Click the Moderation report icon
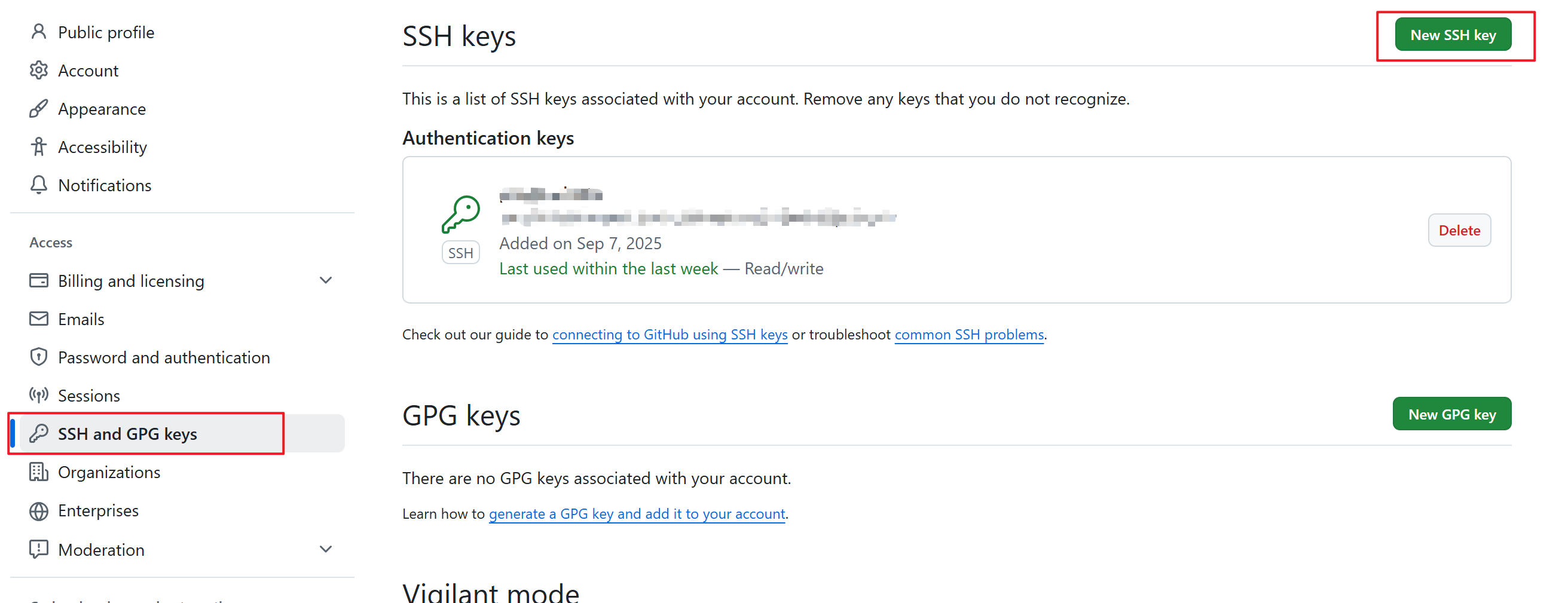This screenshot has width=1568, height=603. point(38,549)
